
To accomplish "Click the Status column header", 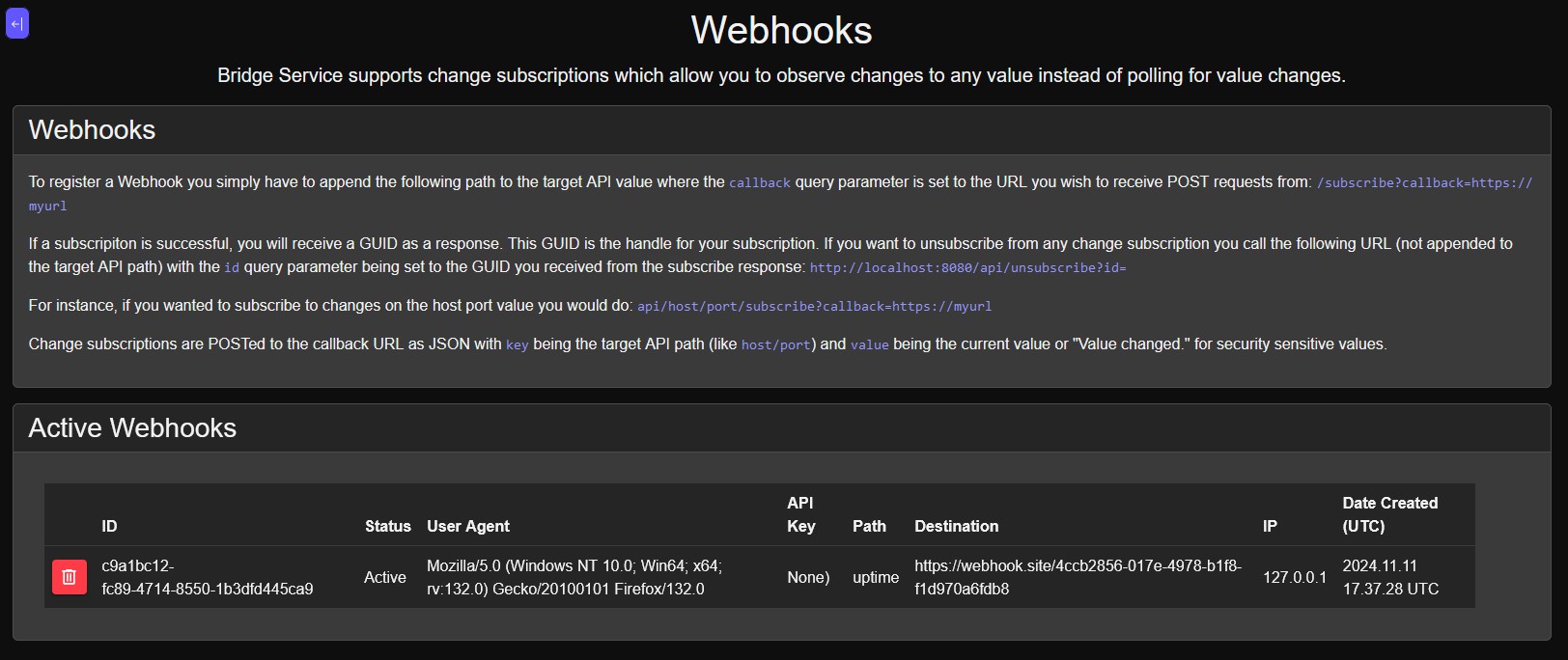I will [x=387, y=526].
